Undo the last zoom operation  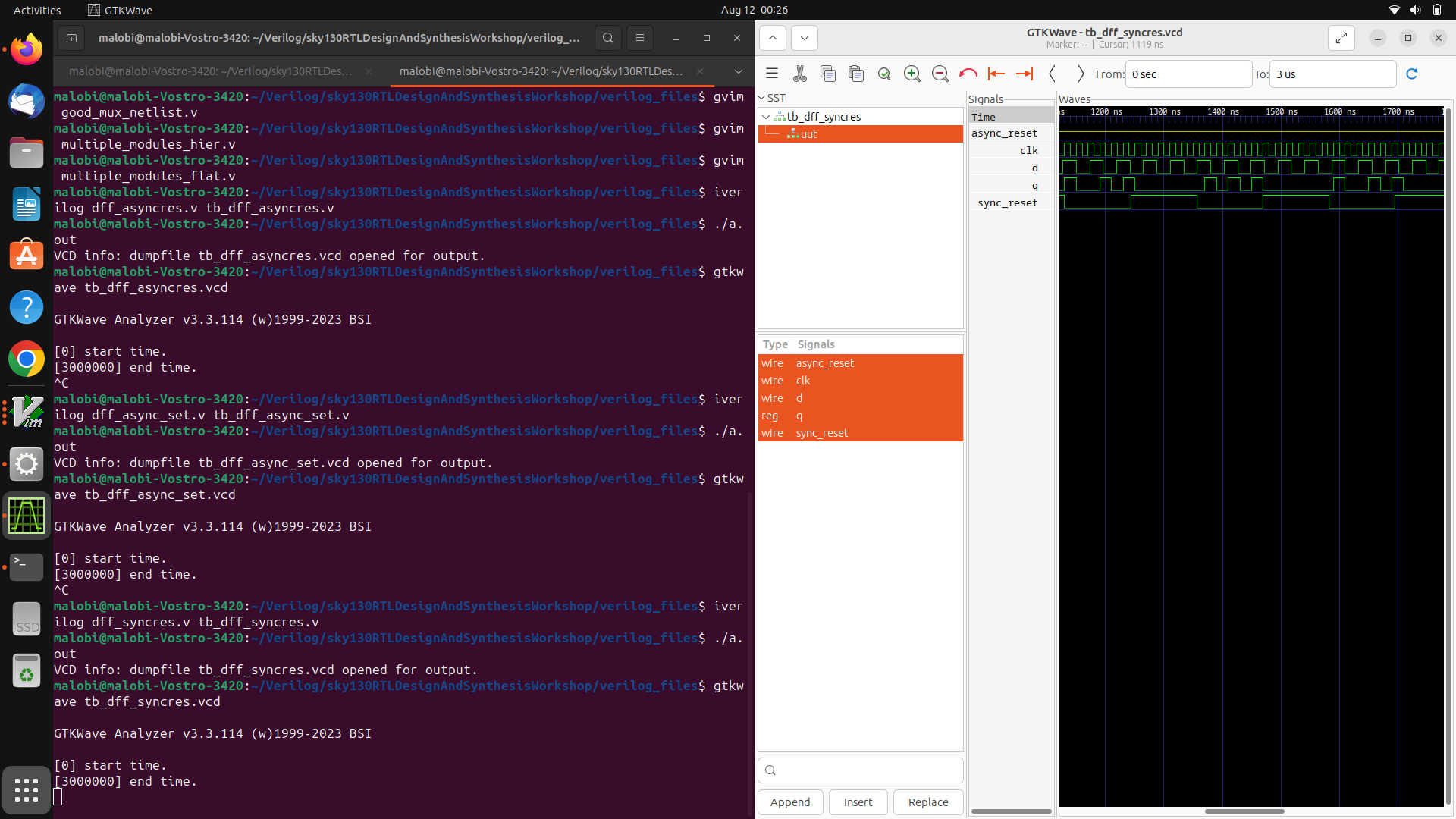tap(968, 74)
